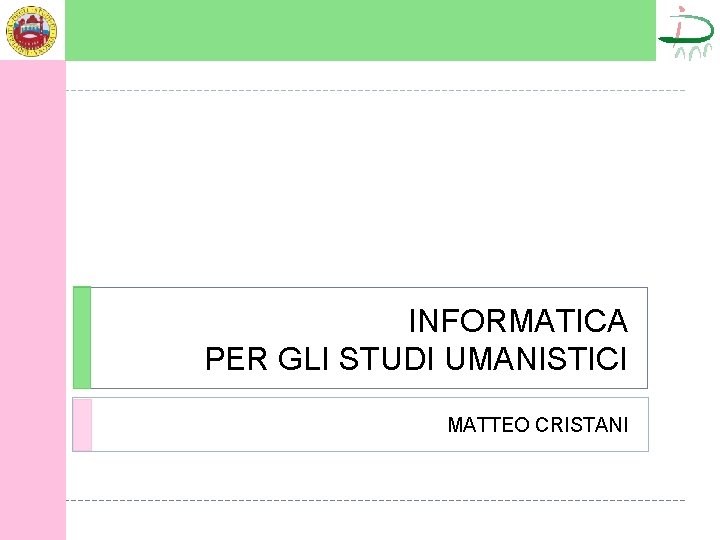Image resolution: width=720 pixels, height=540 pixels.
Task: Click the word MATTEO in the subtitle
Action: [489, 425]
